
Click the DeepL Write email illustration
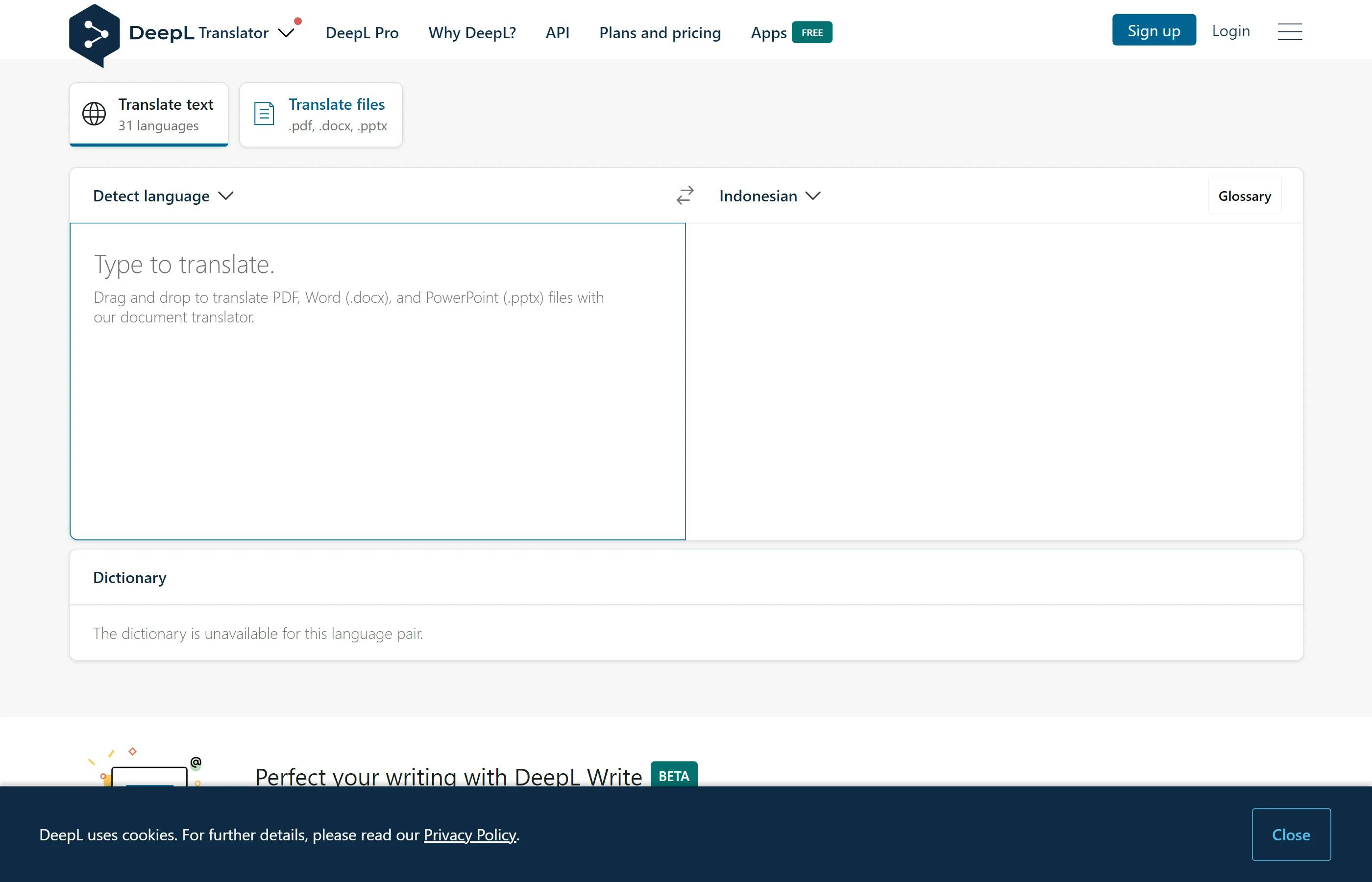[145, 767]
